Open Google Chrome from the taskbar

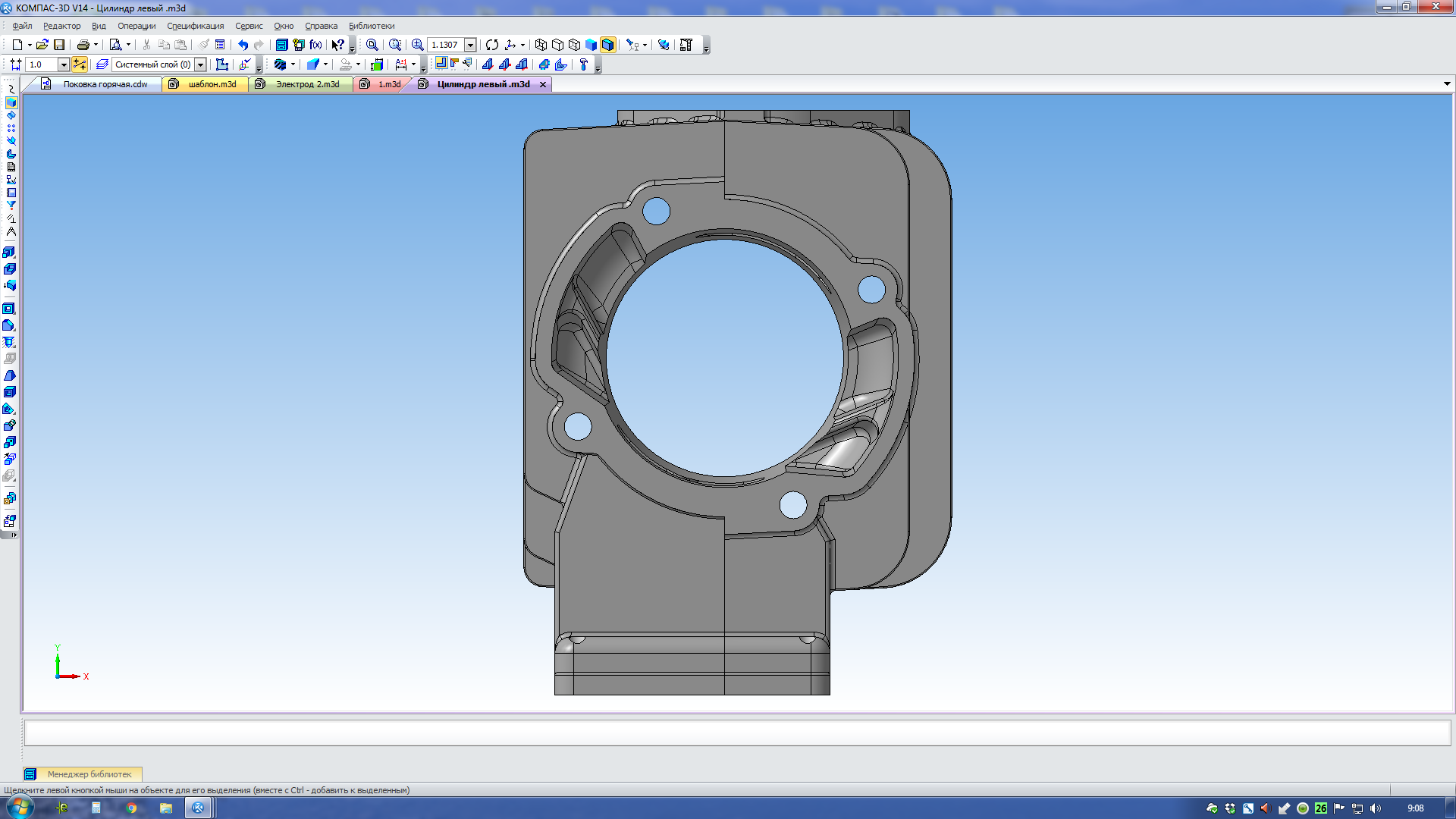(131, 808)
